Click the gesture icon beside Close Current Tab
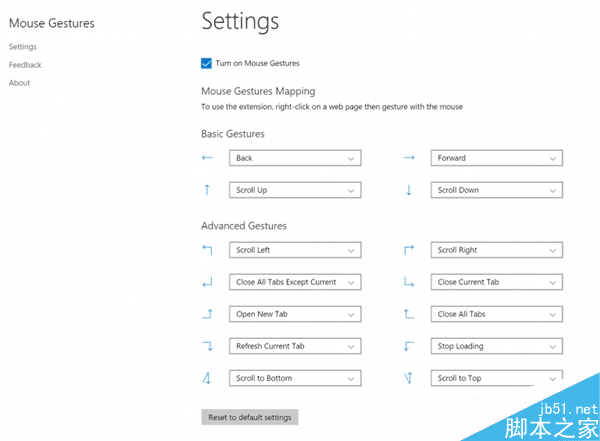The height and width of the screenshot is (441, 600). point(409,282)
